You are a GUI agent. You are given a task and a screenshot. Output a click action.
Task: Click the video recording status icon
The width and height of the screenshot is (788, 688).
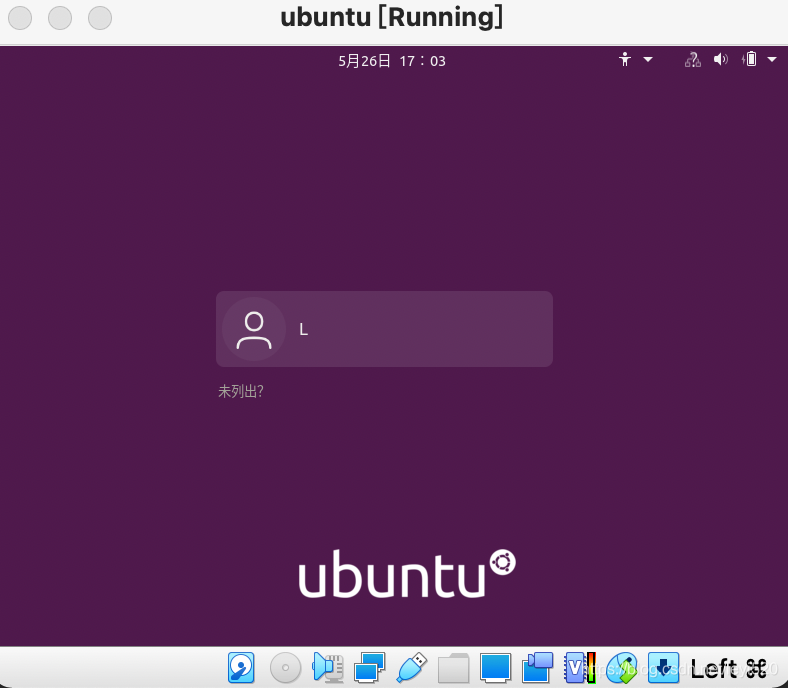(537, 667)
